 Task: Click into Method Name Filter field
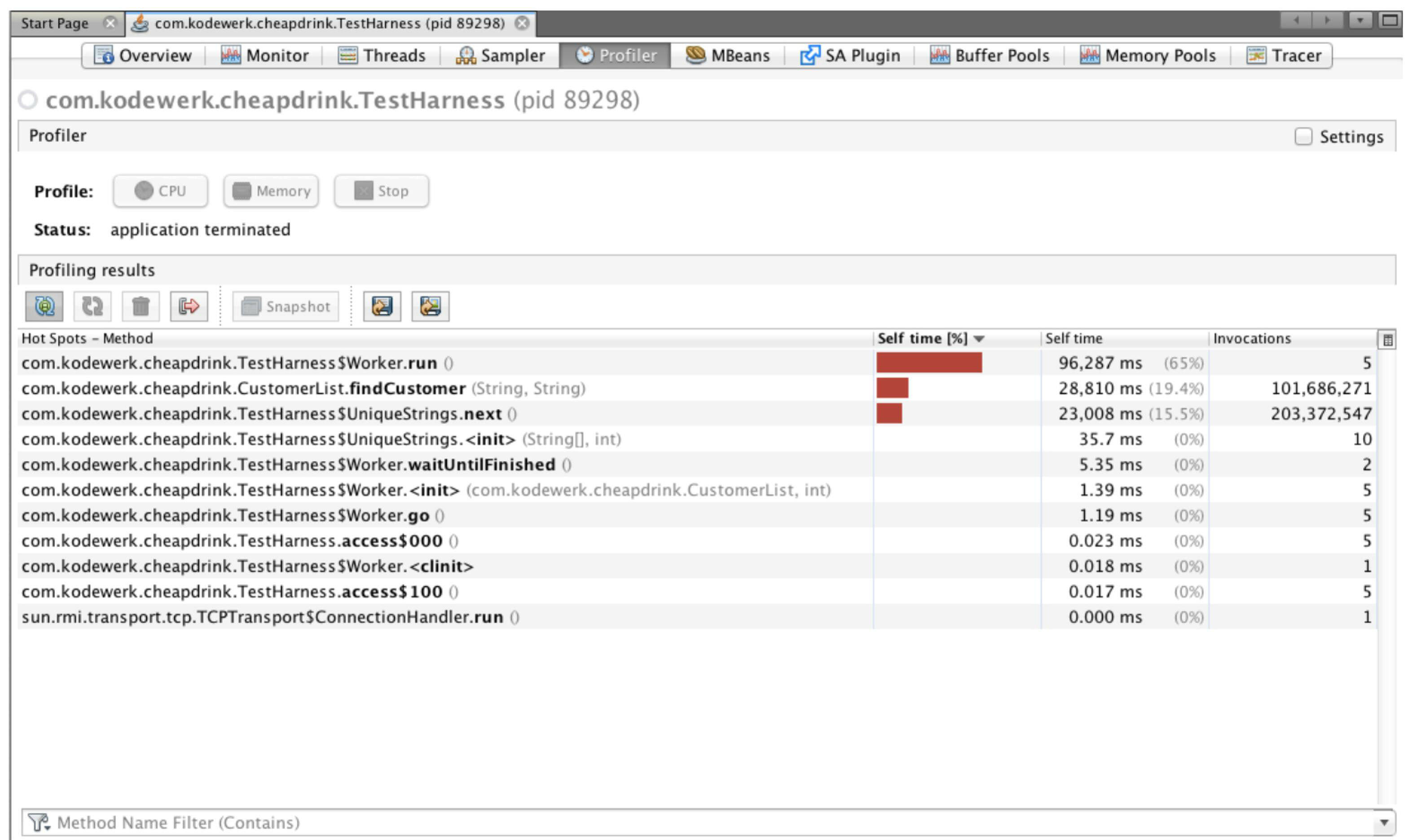coord(680,822)
